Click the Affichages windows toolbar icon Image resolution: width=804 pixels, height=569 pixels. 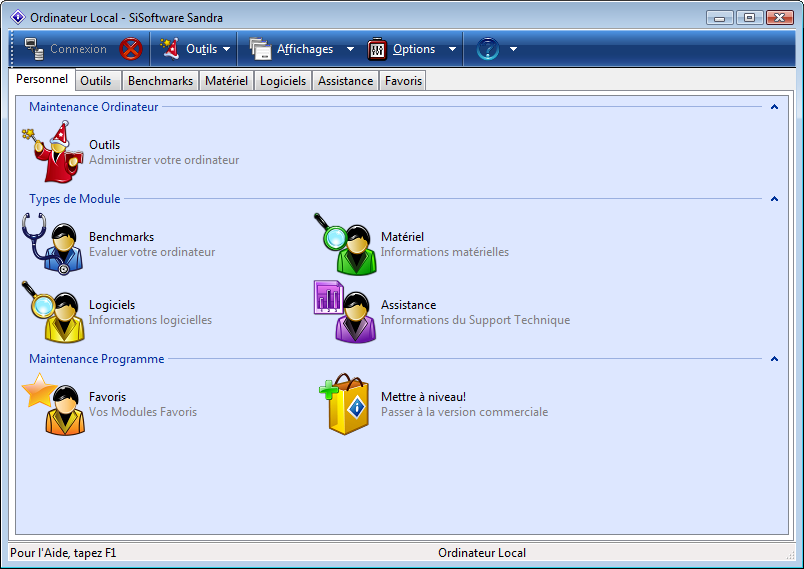tap(260, 49)
